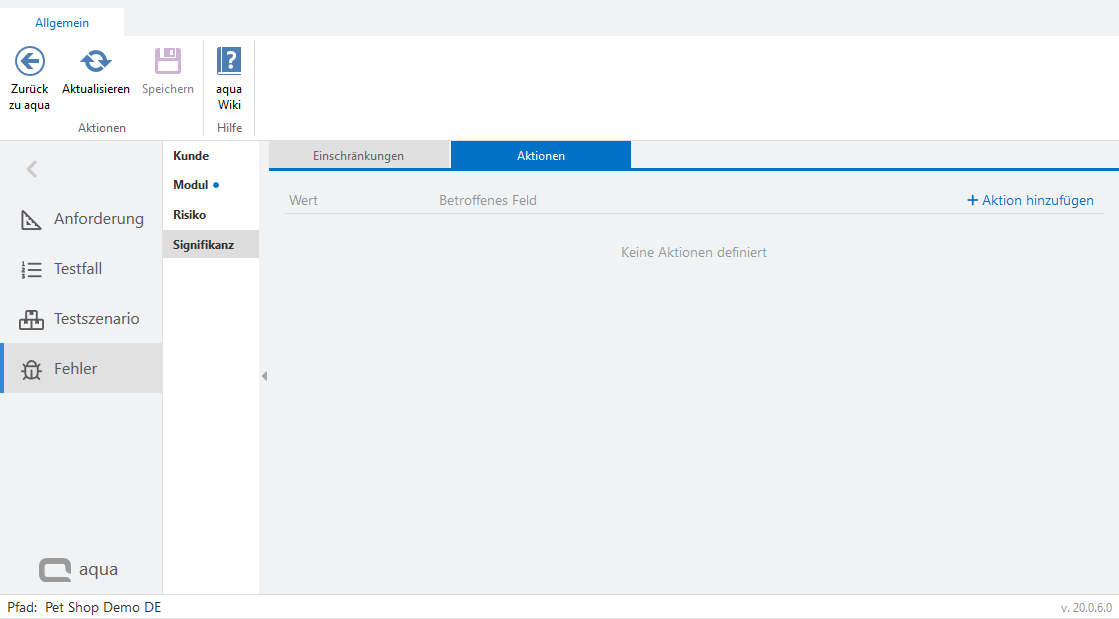The height and width of the screenshot is (619, 1119).
Task: Click the Betroffenes Feld column header
Action: click(x=487, y=200)
